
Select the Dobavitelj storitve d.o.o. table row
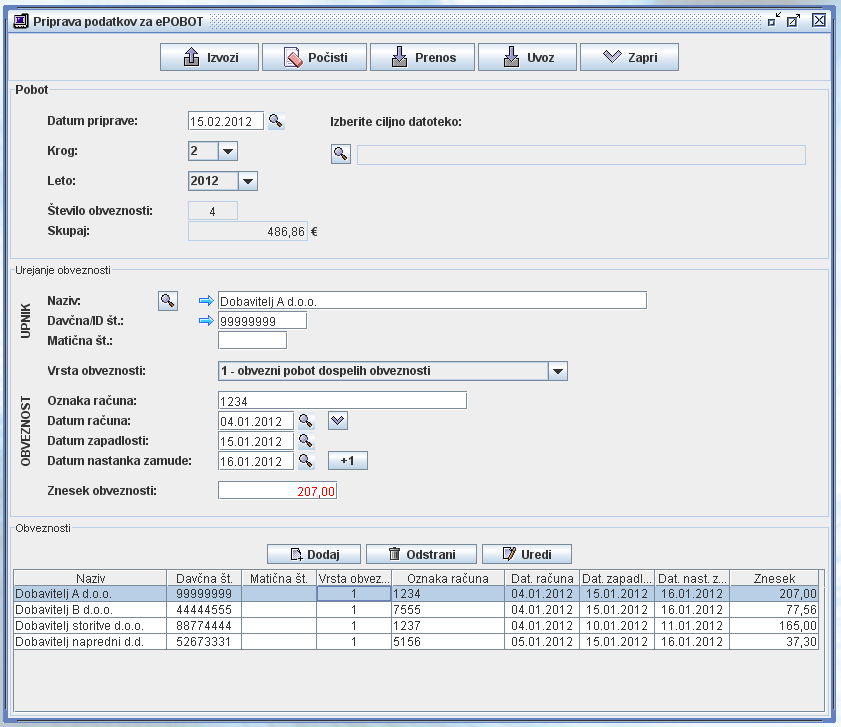click(88, 625)
